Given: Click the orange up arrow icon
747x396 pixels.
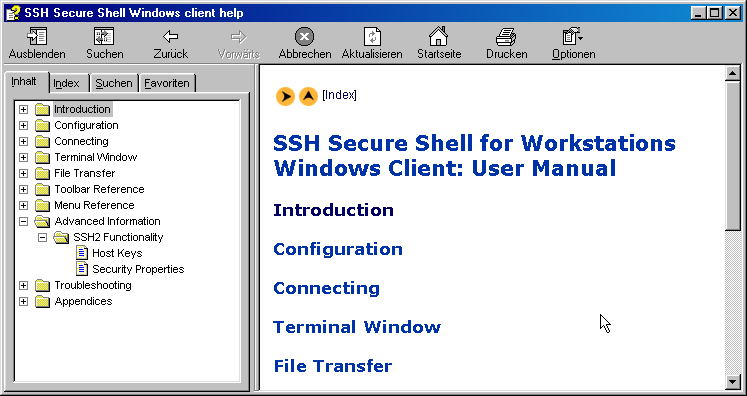Looking at the screenshot, I should pyautogui.click(x=308, y=96).
